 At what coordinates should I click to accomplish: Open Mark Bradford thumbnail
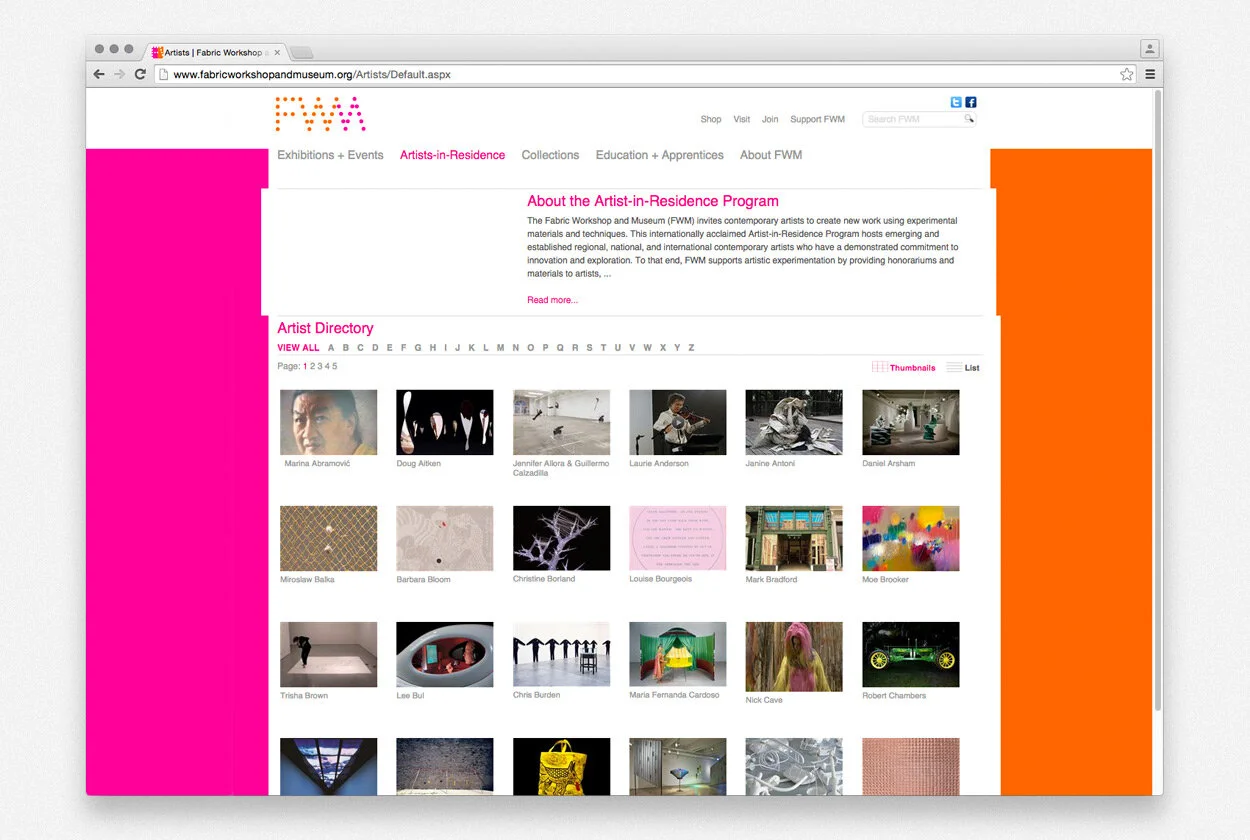tap(794, 538)
